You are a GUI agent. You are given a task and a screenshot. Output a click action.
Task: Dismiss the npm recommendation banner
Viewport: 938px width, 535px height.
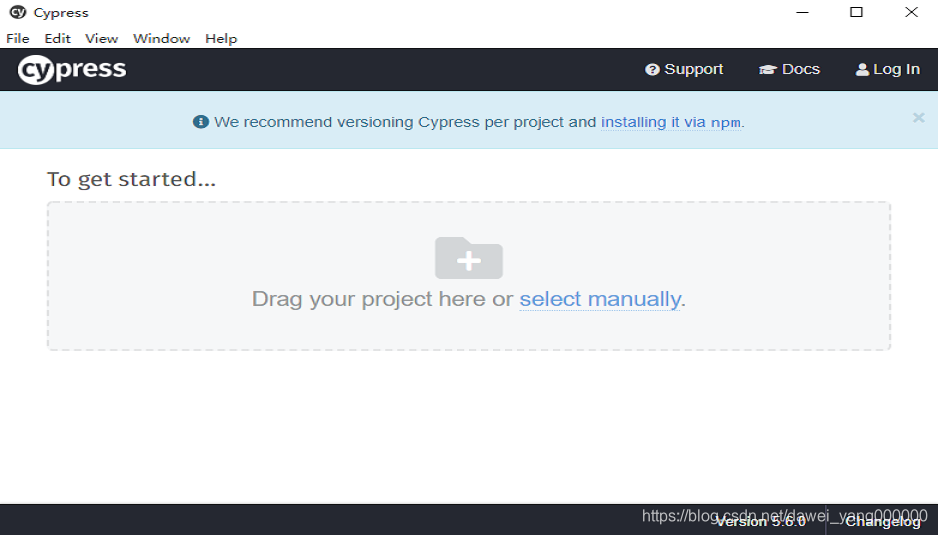pos(918,118)
